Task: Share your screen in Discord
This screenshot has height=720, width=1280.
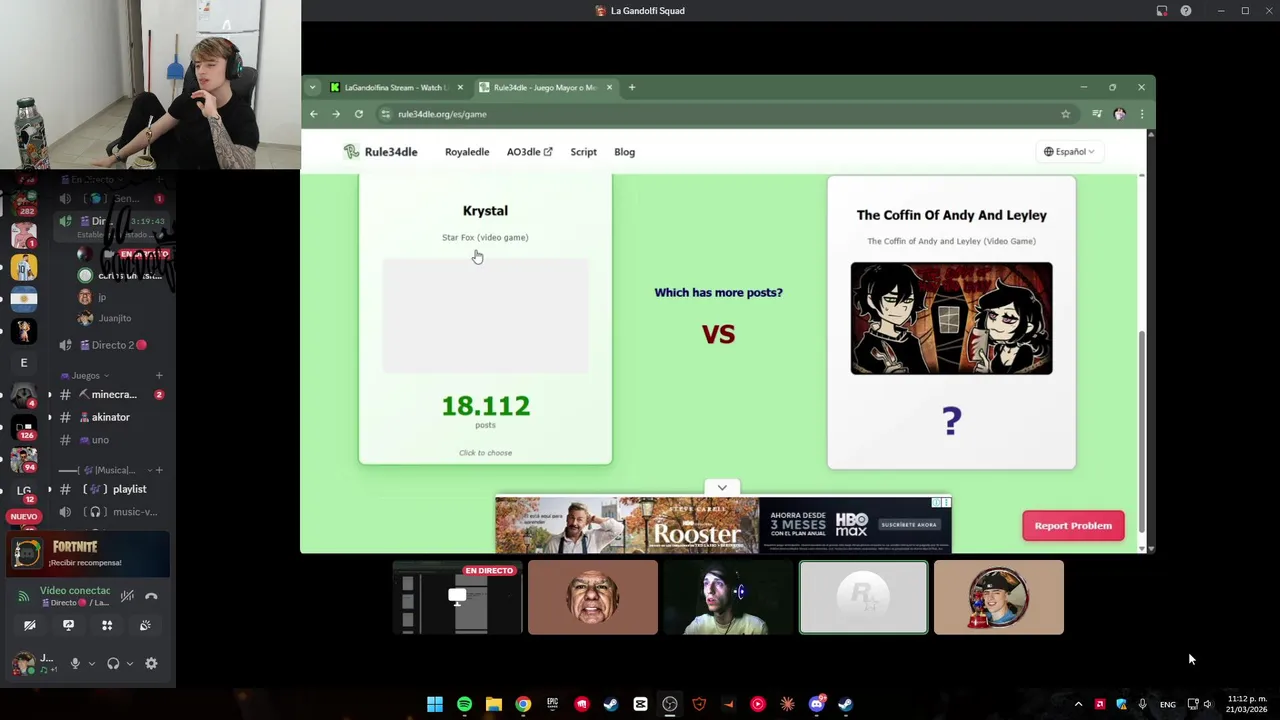Action: (68, 626)
